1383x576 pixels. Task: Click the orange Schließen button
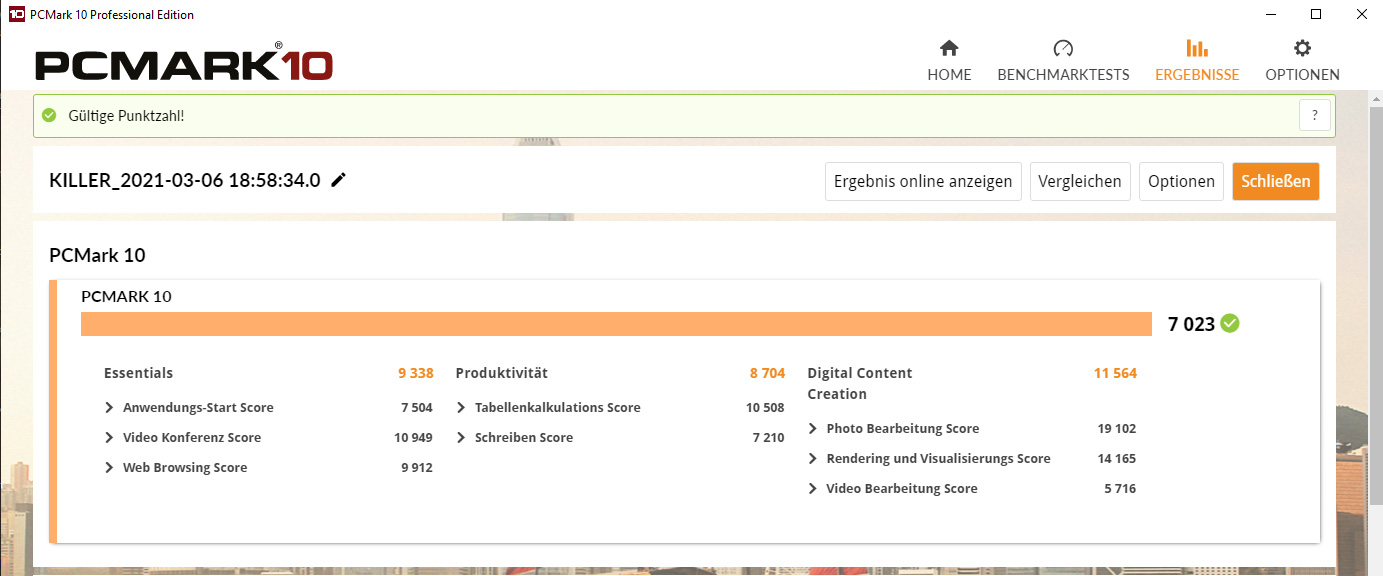coord(1275,181)
